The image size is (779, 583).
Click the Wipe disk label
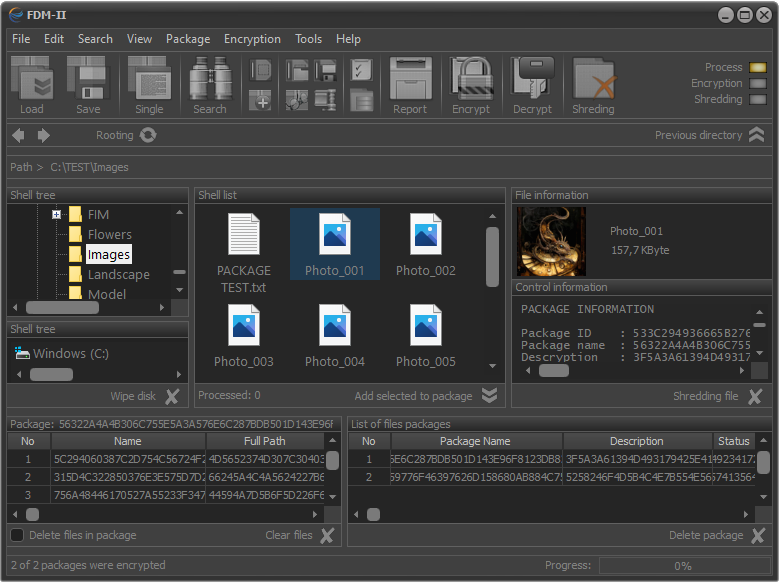click(133, 396)
